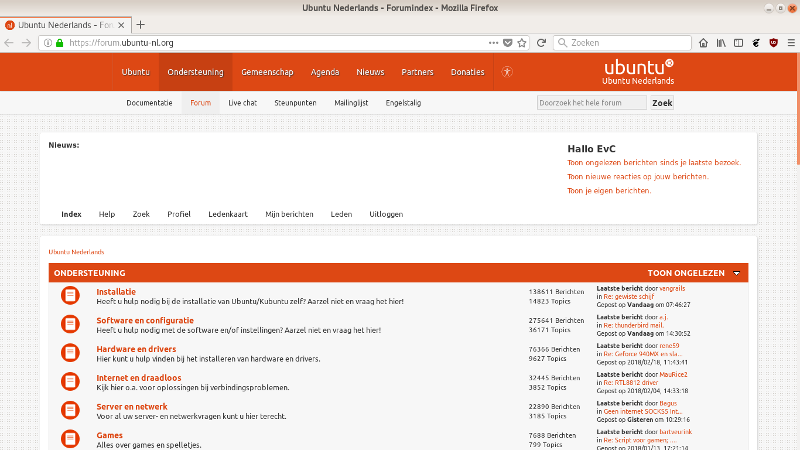
Task: Open the Hardware en drivers board
Action: pyautogui.click(x=129, y=349)
